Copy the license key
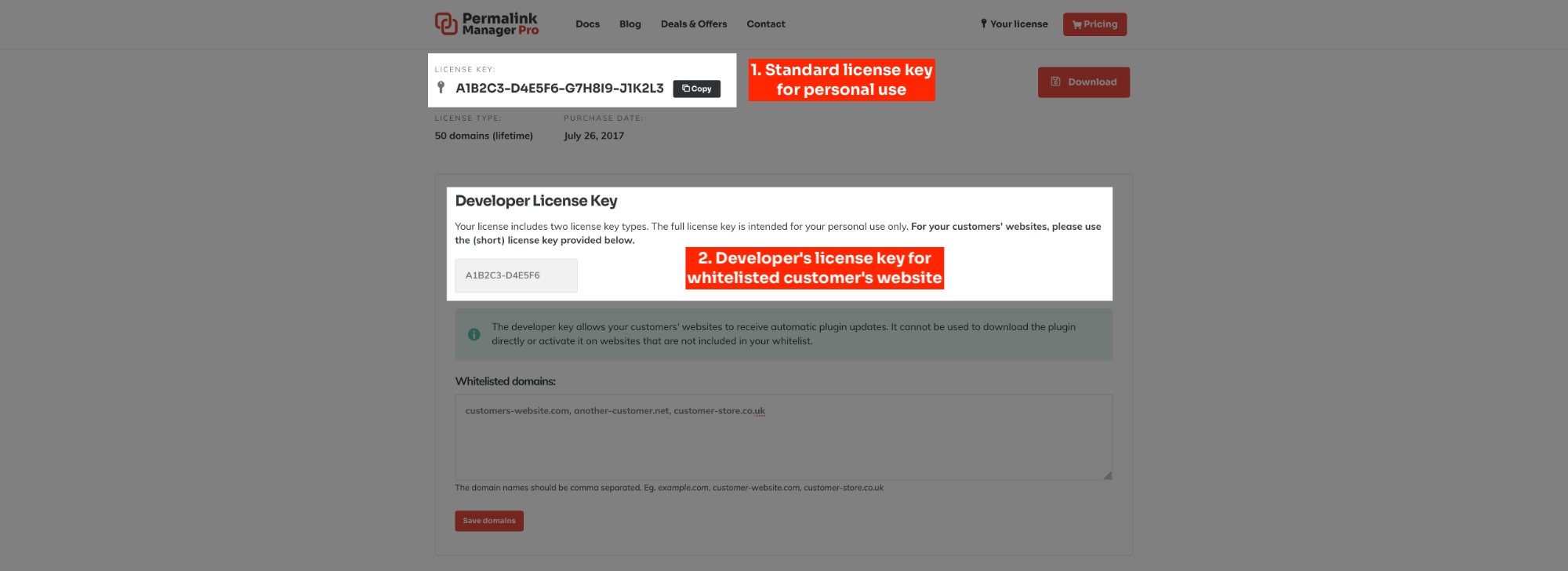Viewport: 1568px width, 571px height. tap(696, 89)
